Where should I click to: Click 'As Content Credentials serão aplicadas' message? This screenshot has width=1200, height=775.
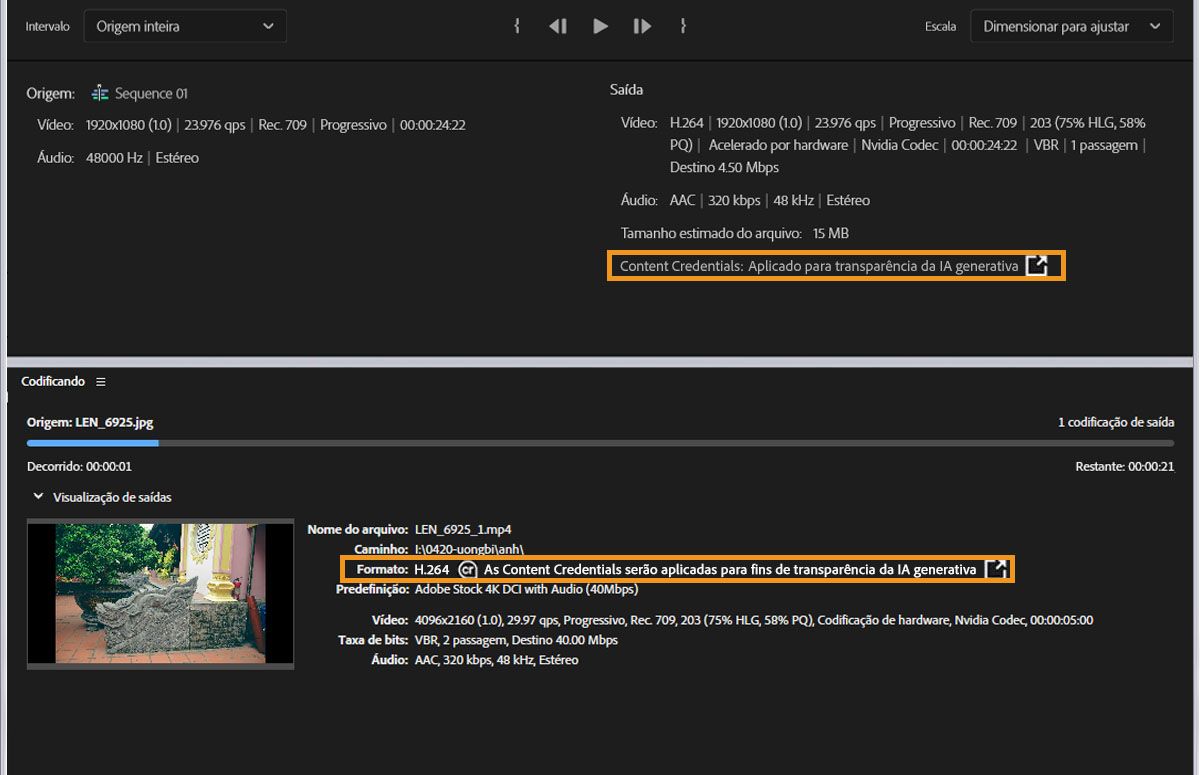(x=730, y=569)
